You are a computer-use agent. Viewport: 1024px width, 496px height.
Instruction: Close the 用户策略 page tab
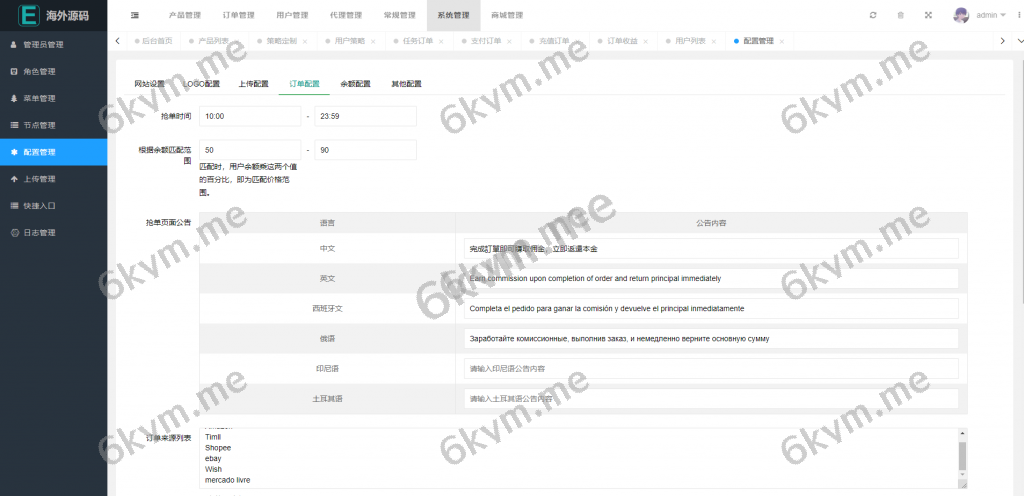pos(373,41)
